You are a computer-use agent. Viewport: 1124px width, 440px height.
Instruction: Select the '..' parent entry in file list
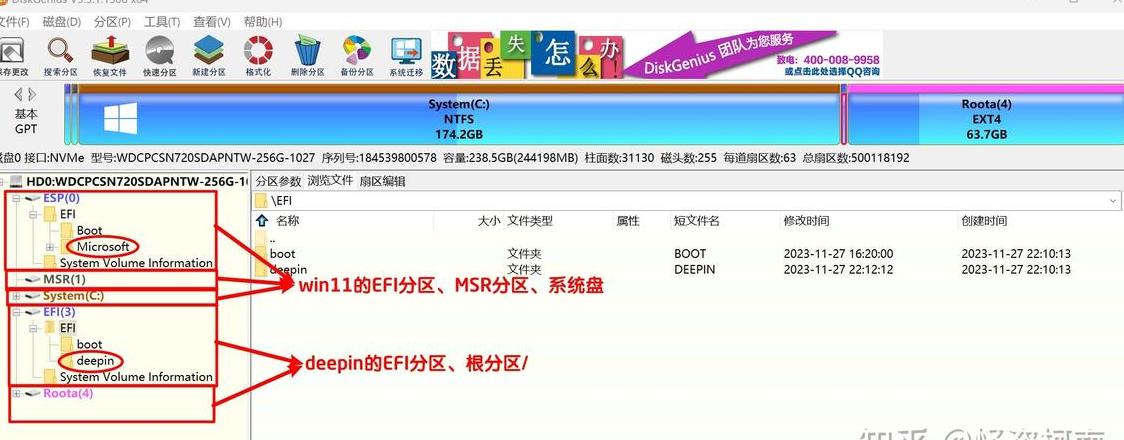coord(272,239)
